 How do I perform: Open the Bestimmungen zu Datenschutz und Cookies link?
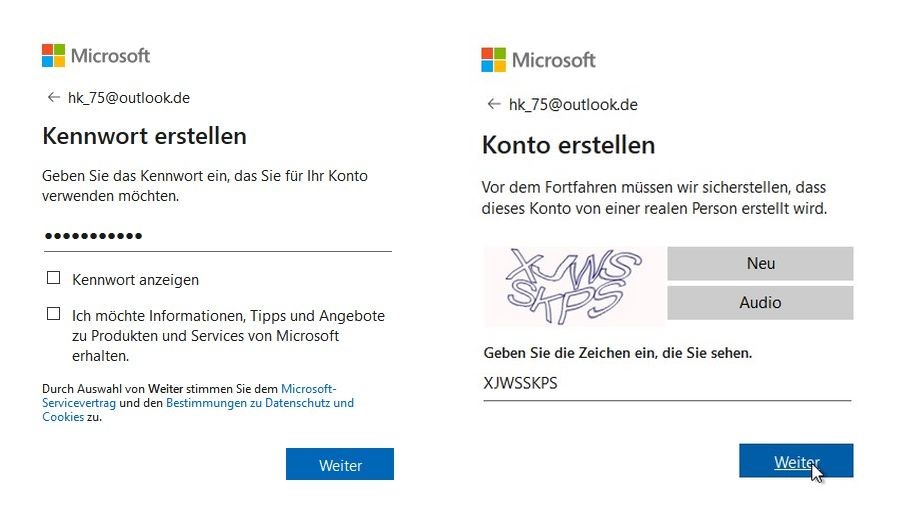click(x=198, y=410)
